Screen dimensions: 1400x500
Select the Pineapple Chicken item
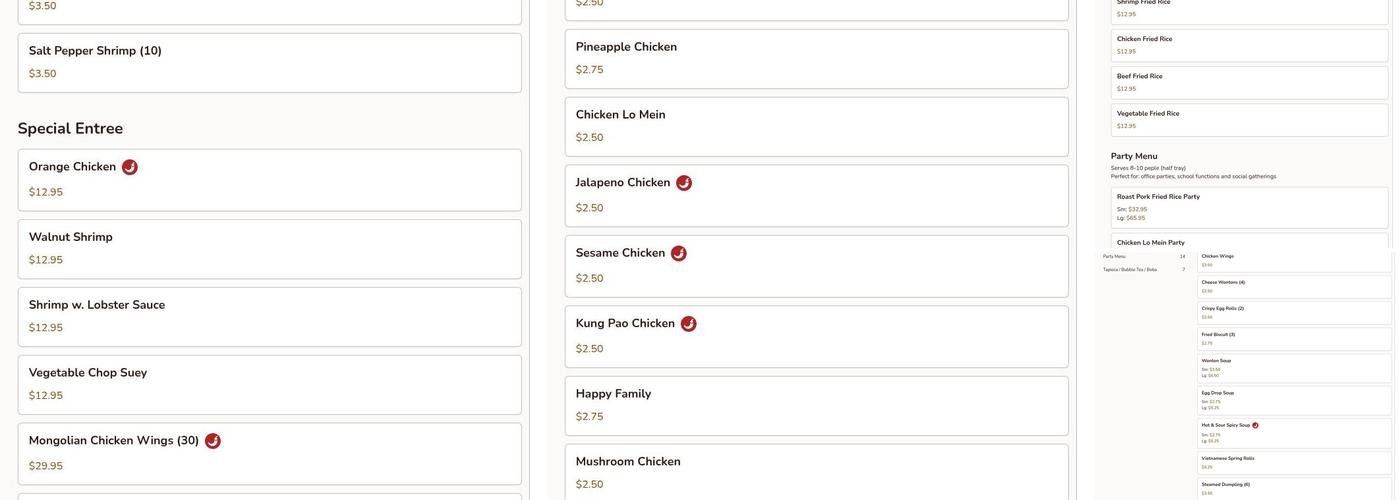point(816,59)
